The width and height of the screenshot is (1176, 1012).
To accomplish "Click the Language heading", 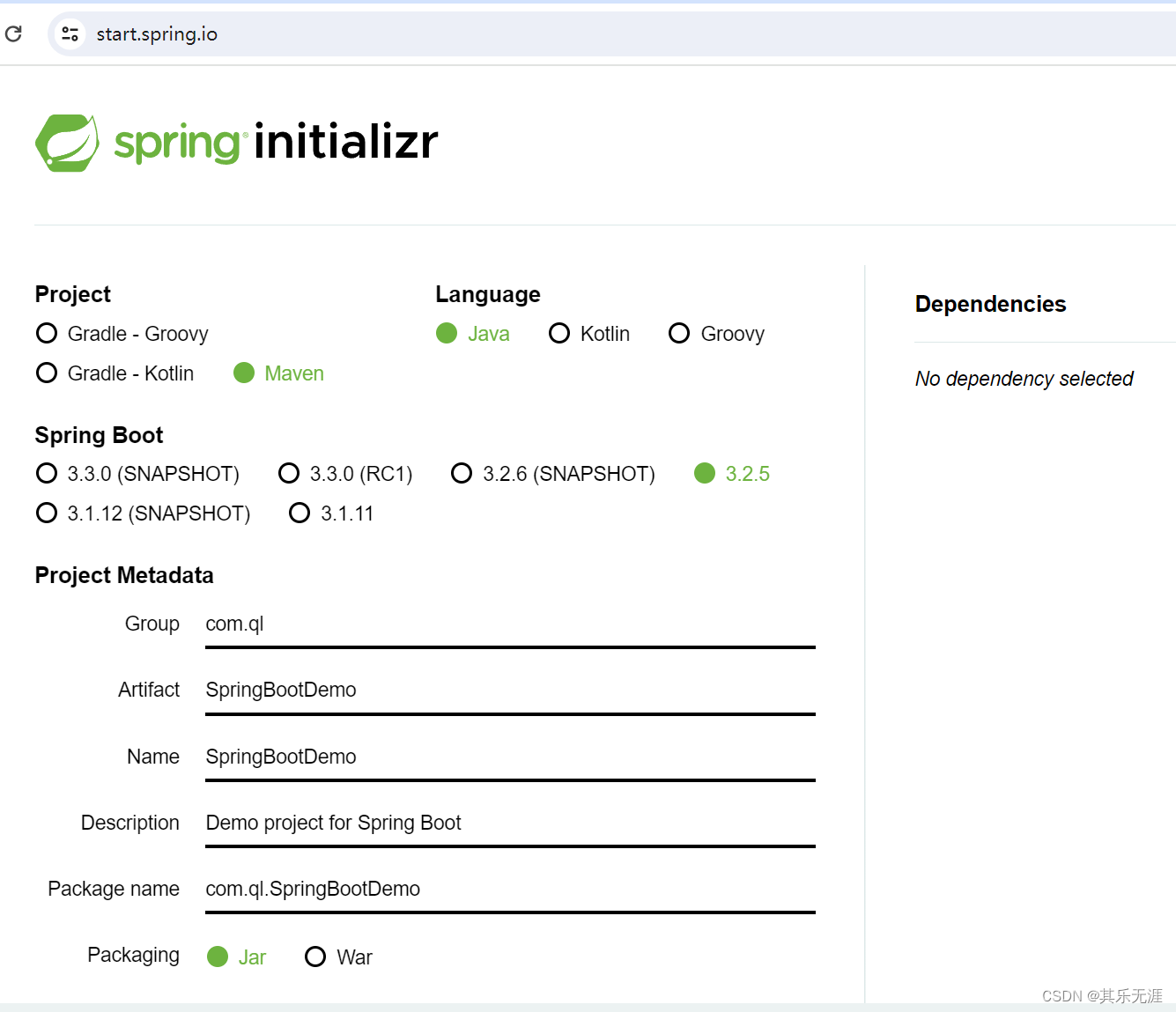I will [488, 294].
